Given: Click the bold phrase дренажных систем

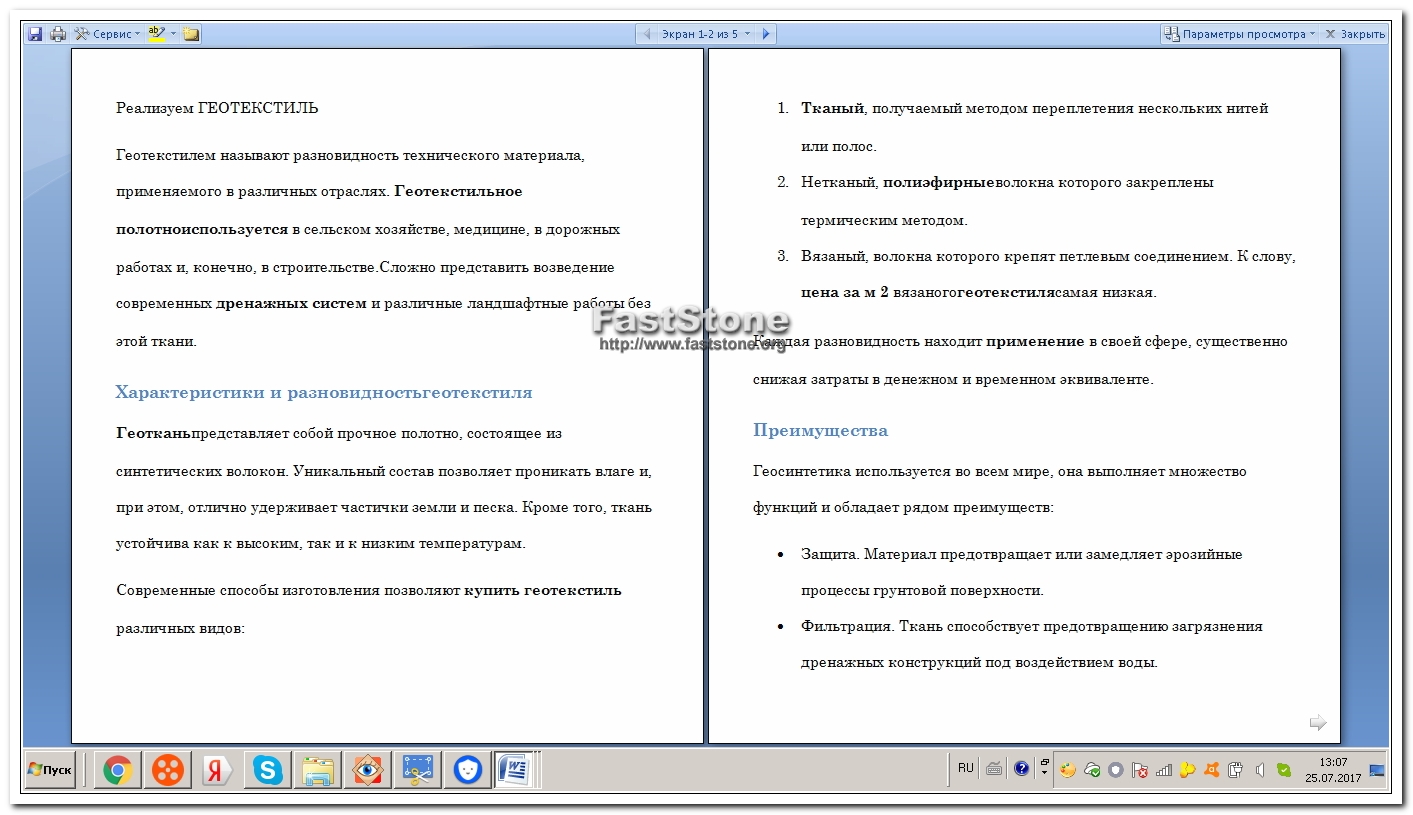Looking at the screenshot, I should click(x=292, y=304).
